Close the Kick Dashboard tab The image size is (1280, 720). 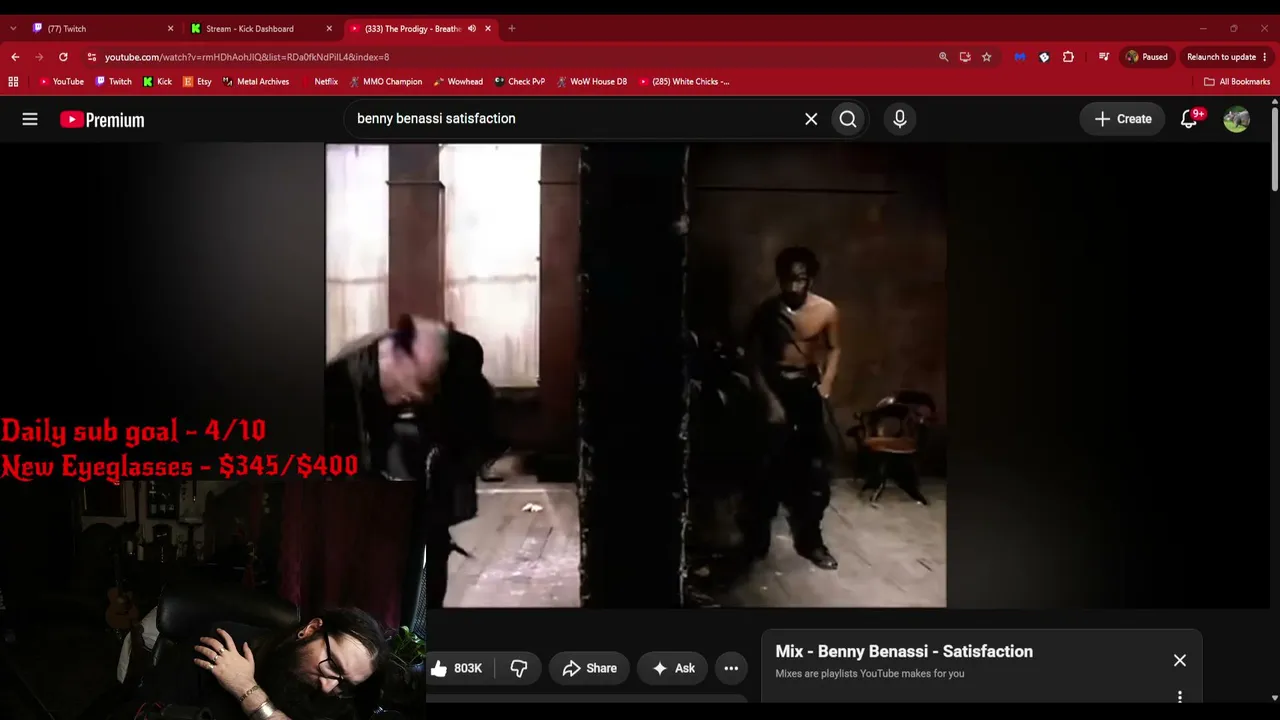pos(329,29)
